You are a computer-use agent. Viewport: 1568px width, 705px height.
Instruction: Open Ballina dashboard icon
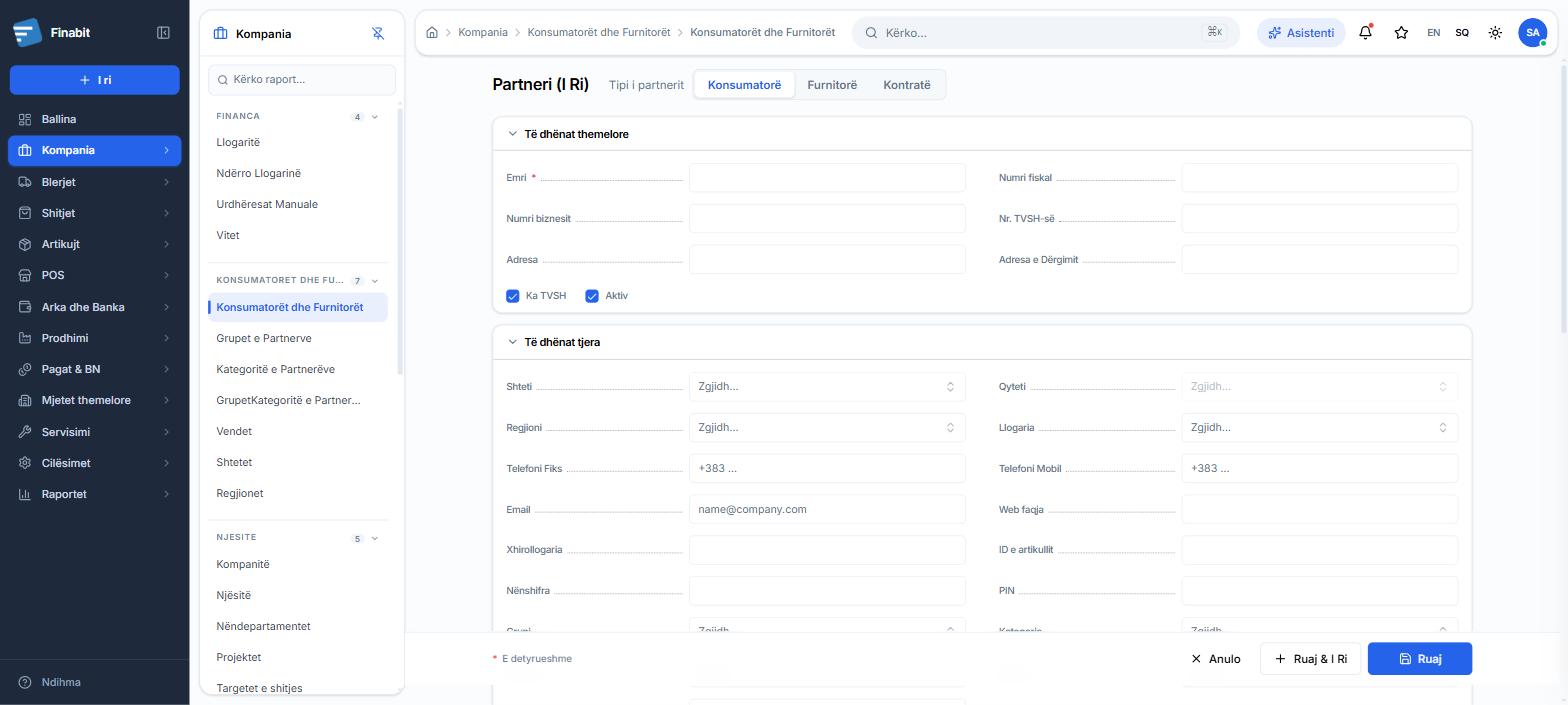tap(25, 119)
